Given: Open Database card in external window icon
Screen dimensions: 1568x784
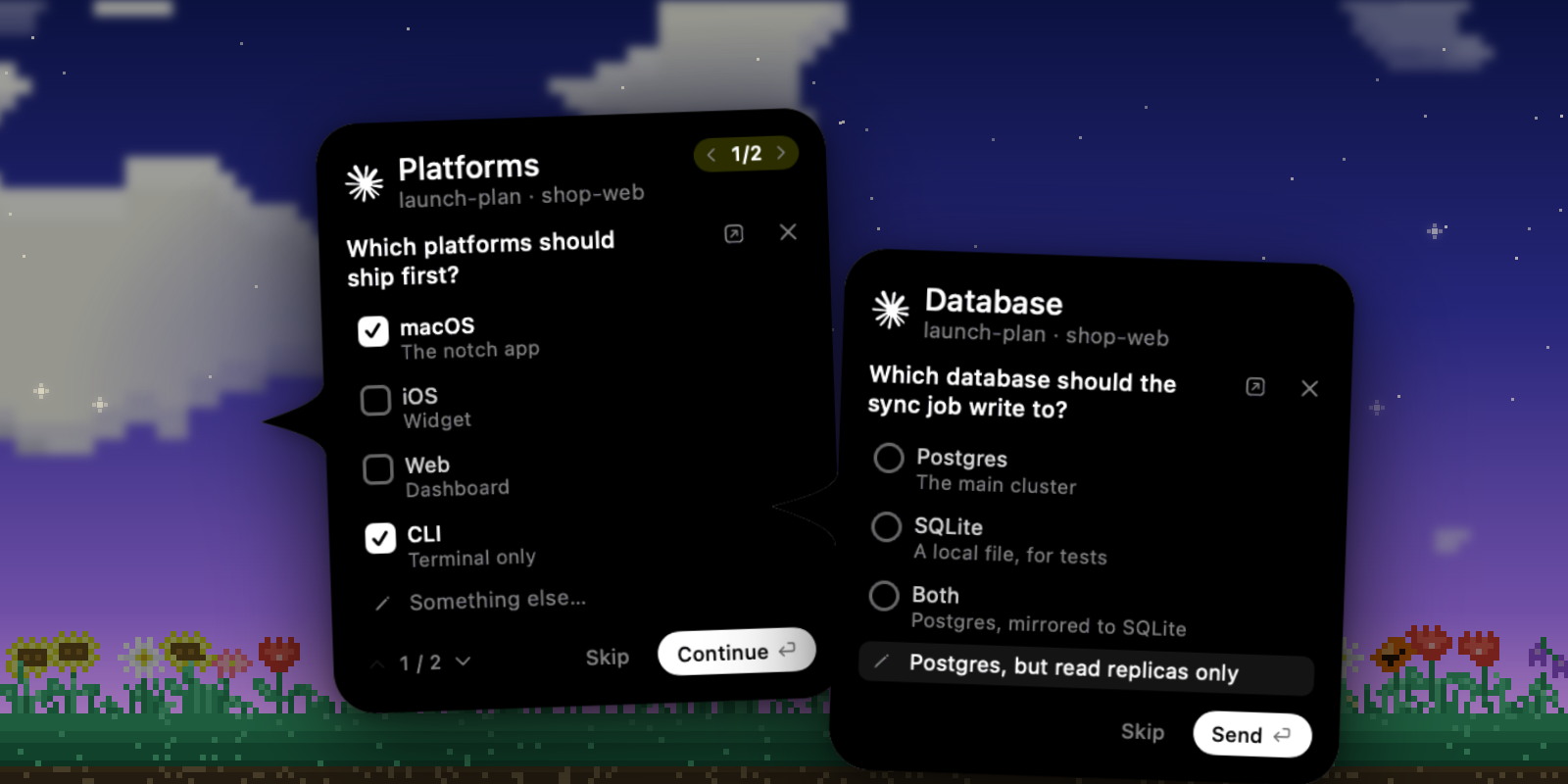Looking at the screenshot, I should click(x=1255, y=386).
